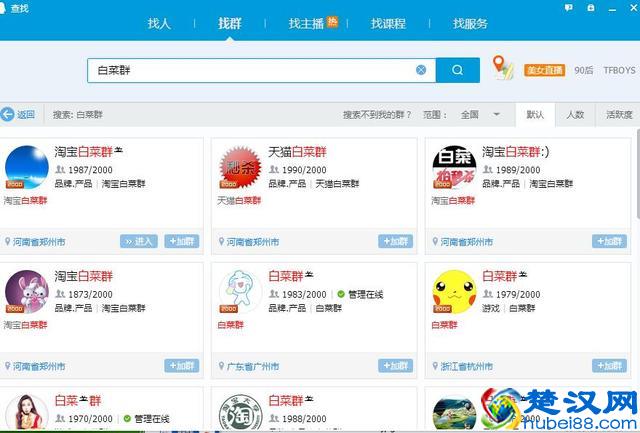Viewport: 640px width, 433px height.
Task: Click the TFBOYS hot keyword
Action: tap(619, 70)
